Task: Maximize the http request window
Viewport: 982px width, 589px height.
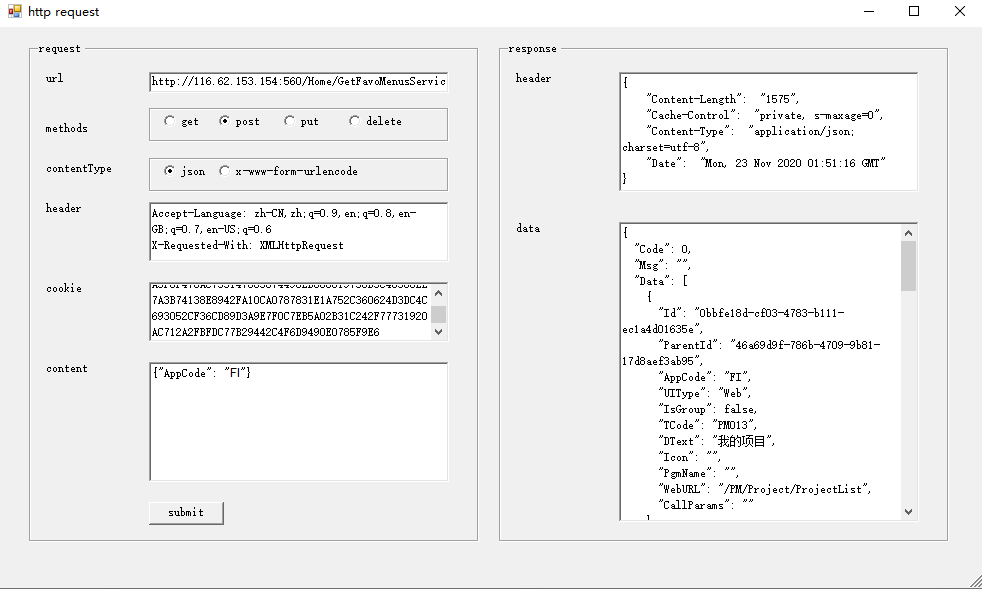Action: tap(913, 12)
